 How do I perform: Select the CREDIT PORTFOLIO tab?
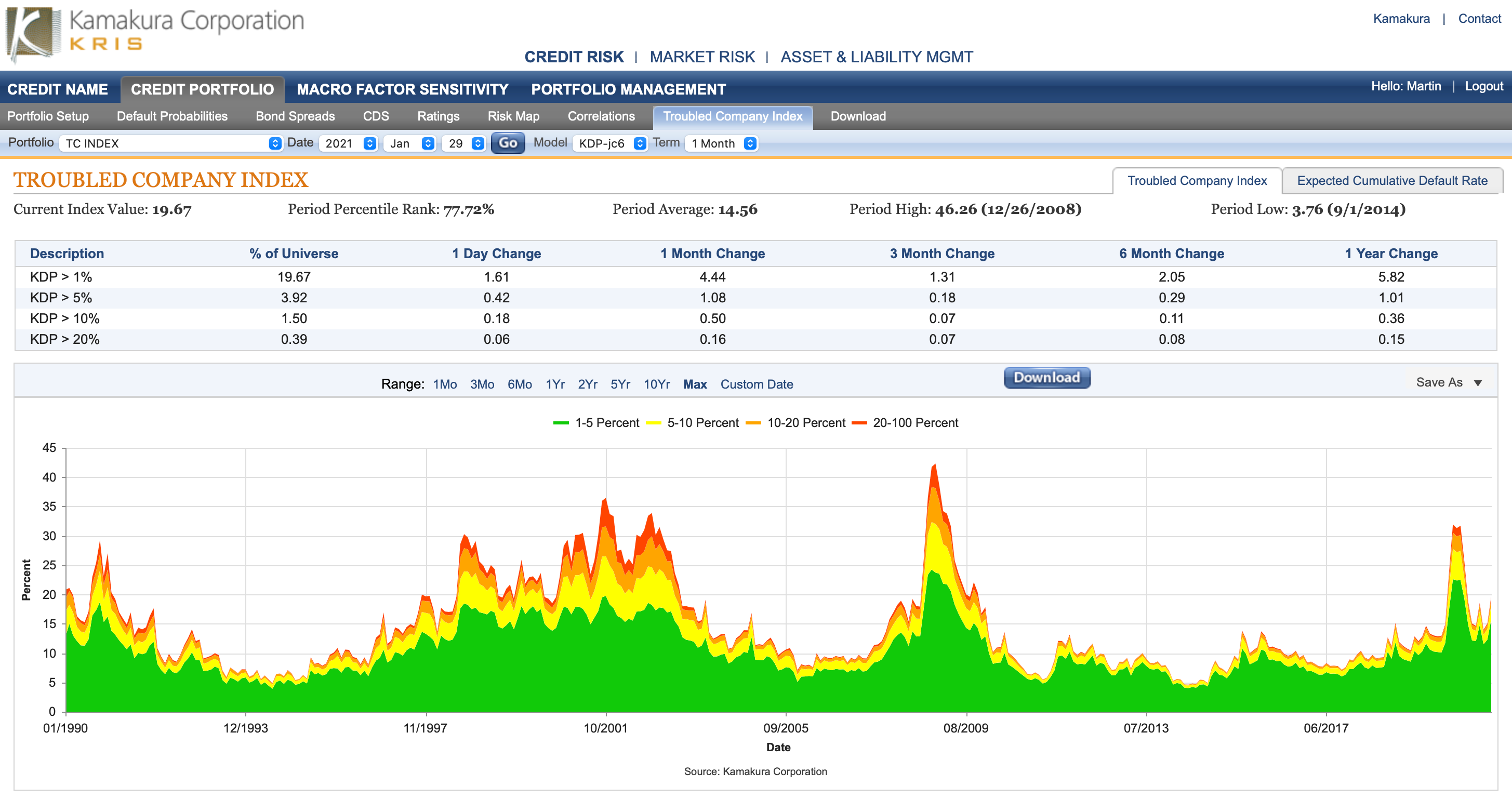(203, 89)
